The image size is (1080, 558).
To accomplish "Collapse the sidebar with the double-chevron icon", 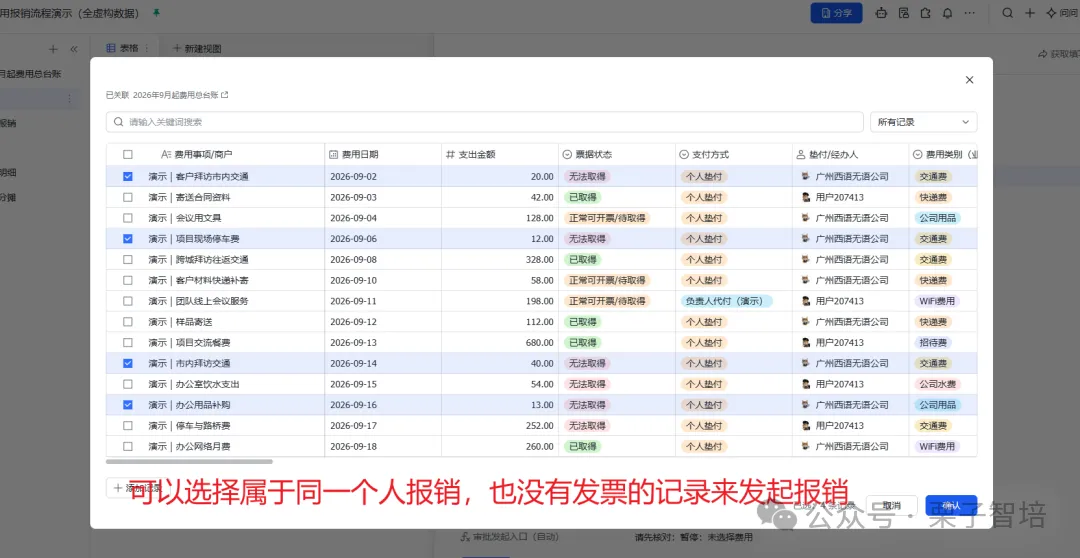I will pos(74,49).
